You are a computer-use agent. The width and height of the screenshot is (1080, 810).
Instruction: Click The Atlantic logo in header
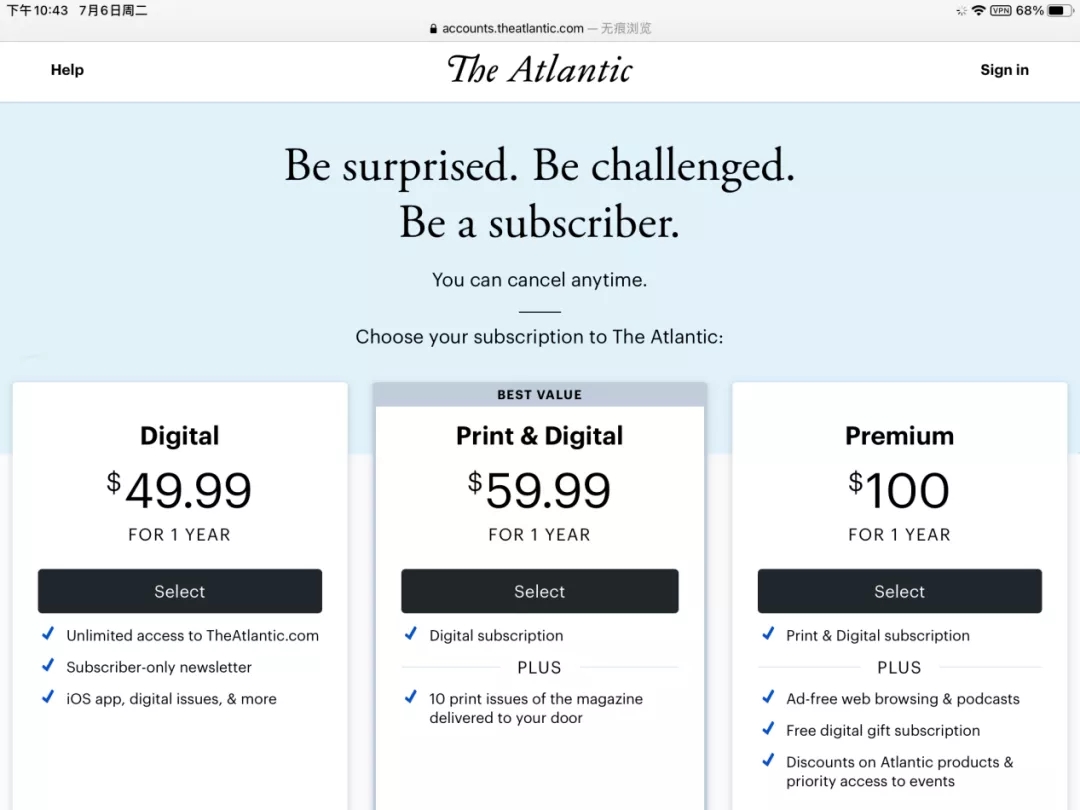point(540,69)
